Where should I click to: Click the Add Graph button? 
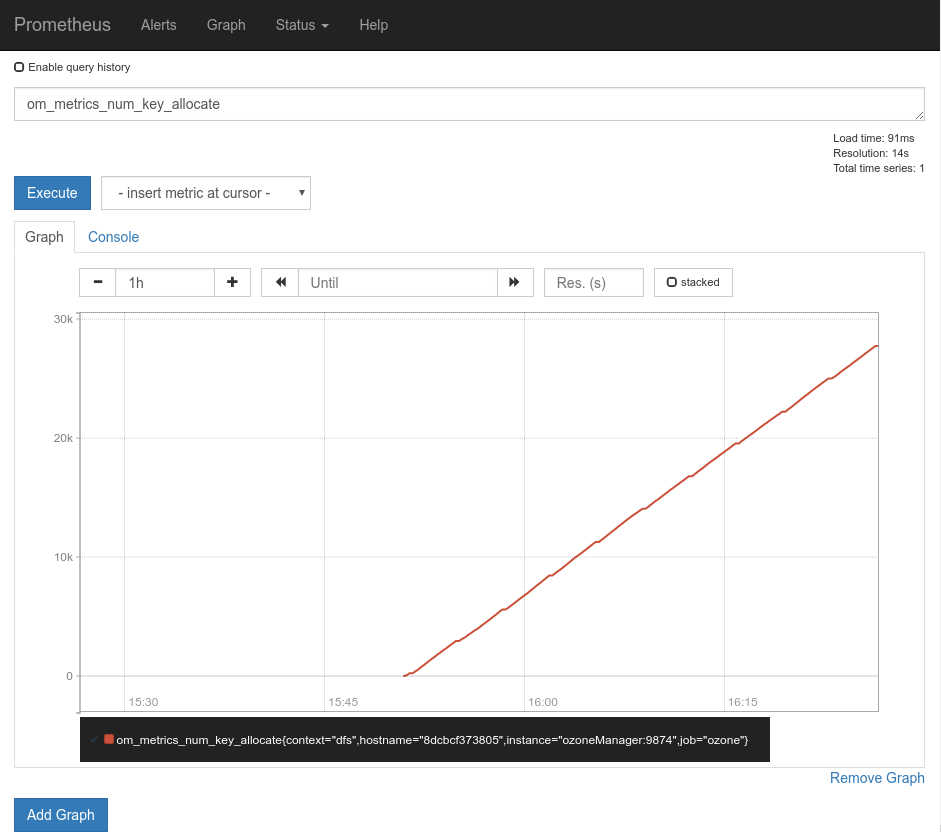61,815
